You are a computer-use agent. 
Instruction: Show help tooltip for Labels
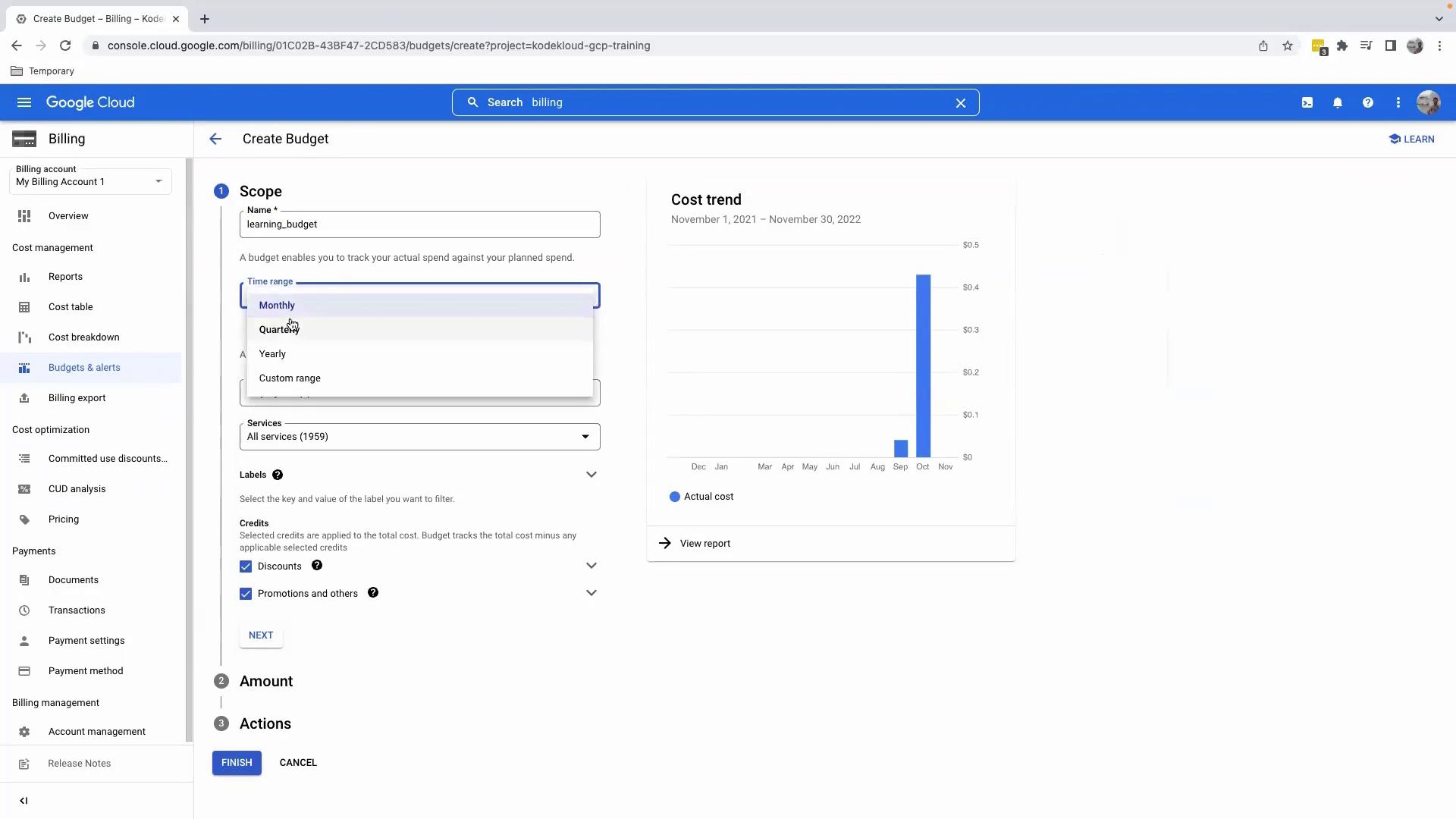pos(278,475)
